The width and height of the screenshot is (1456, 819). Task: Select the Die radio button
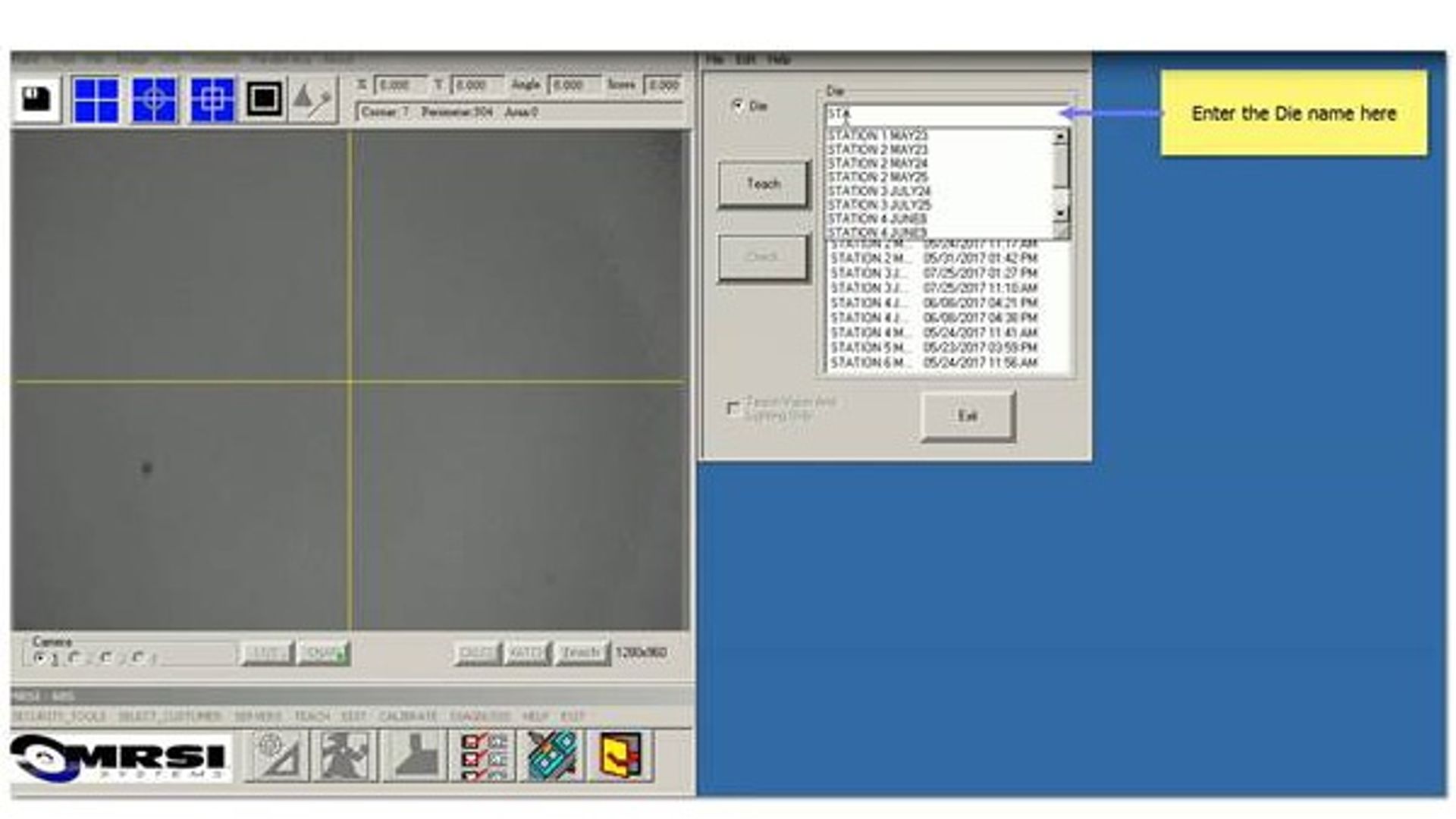pos(737,106)
